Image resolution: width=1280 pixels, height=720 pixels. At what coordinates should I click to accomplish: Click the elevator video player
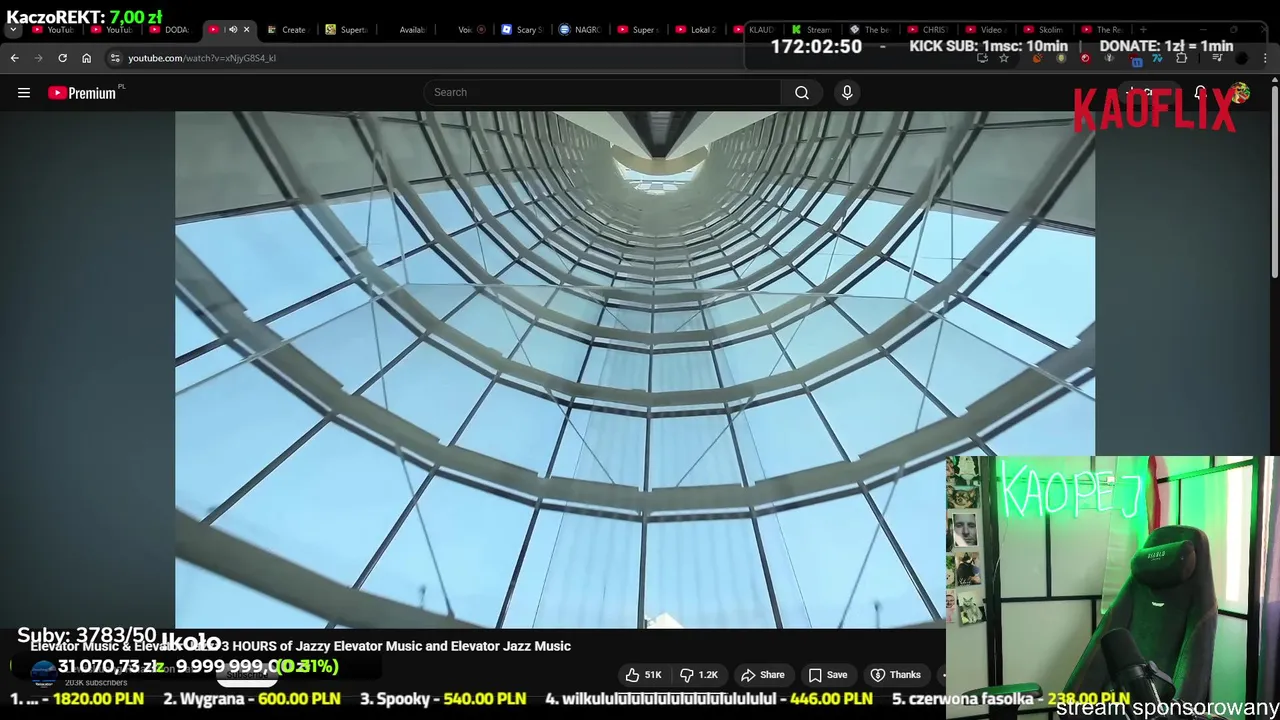coord(635,369)
